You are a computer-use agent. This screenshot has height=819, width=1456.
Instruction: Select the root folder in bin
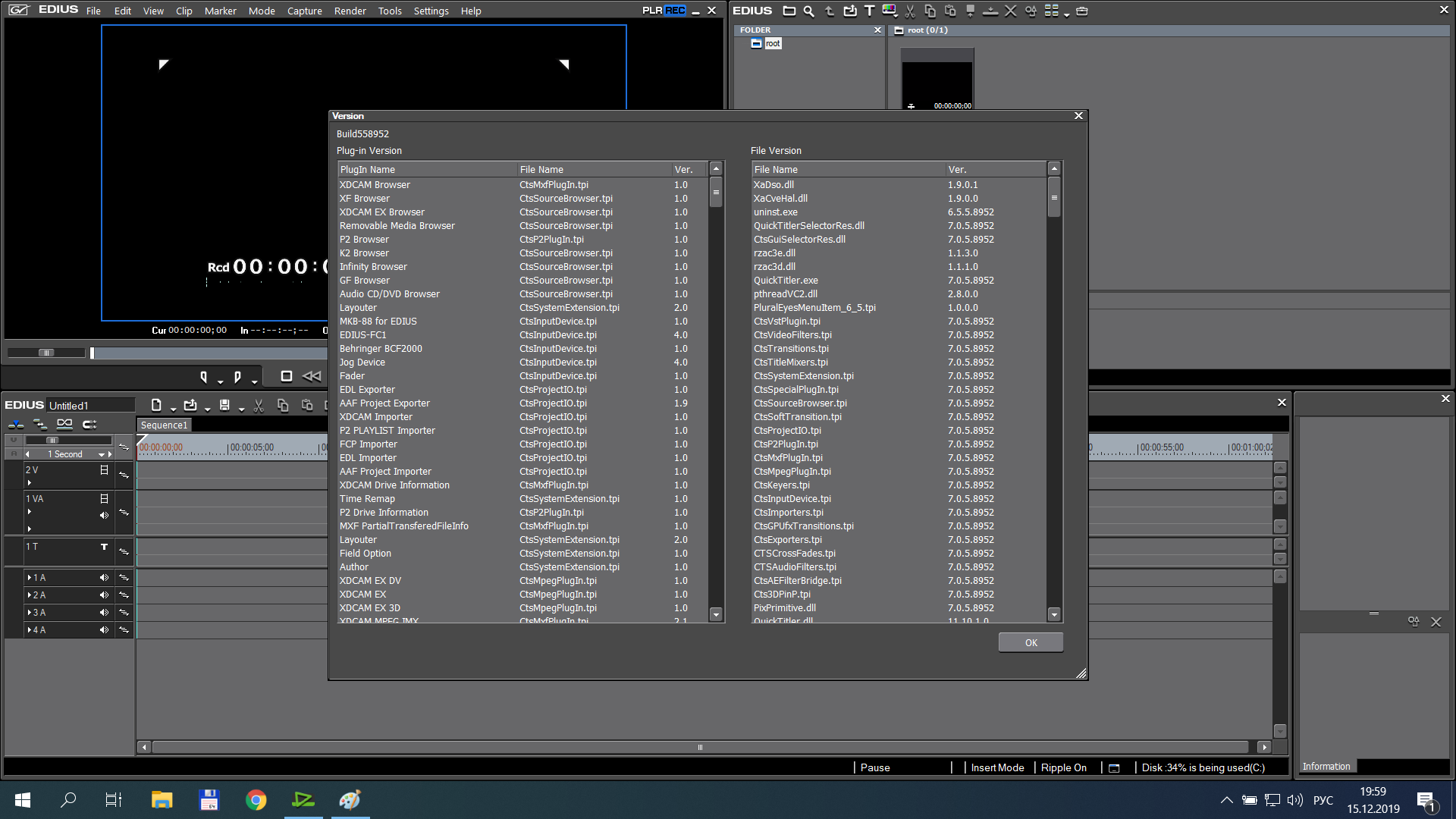772,44
